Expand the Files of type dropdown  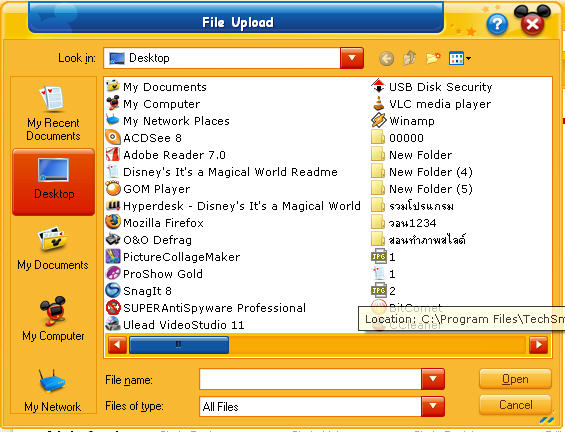coord(433,406)
